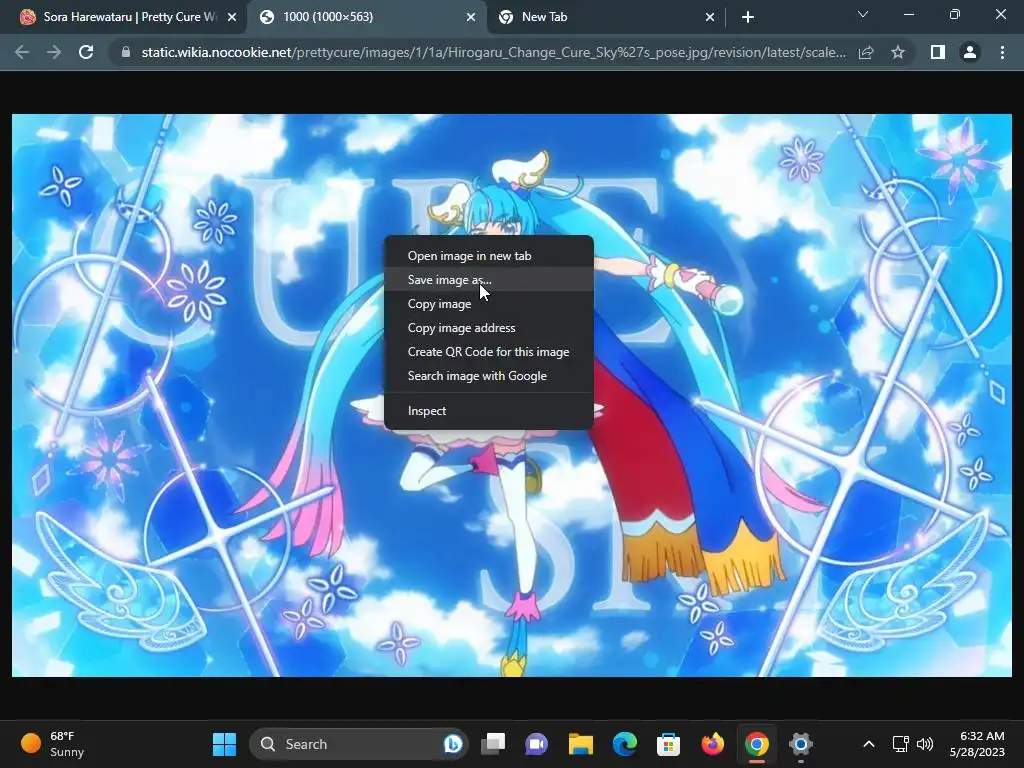1024x768 pixels.
Task: Restore down the Chrome window
Action: click(x=955, y=14)
